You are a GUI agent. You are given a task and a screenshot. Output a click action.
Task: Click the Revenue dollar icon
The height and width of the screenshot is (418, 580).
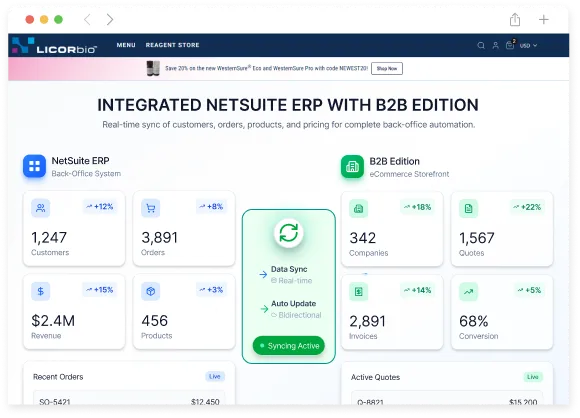41,291
